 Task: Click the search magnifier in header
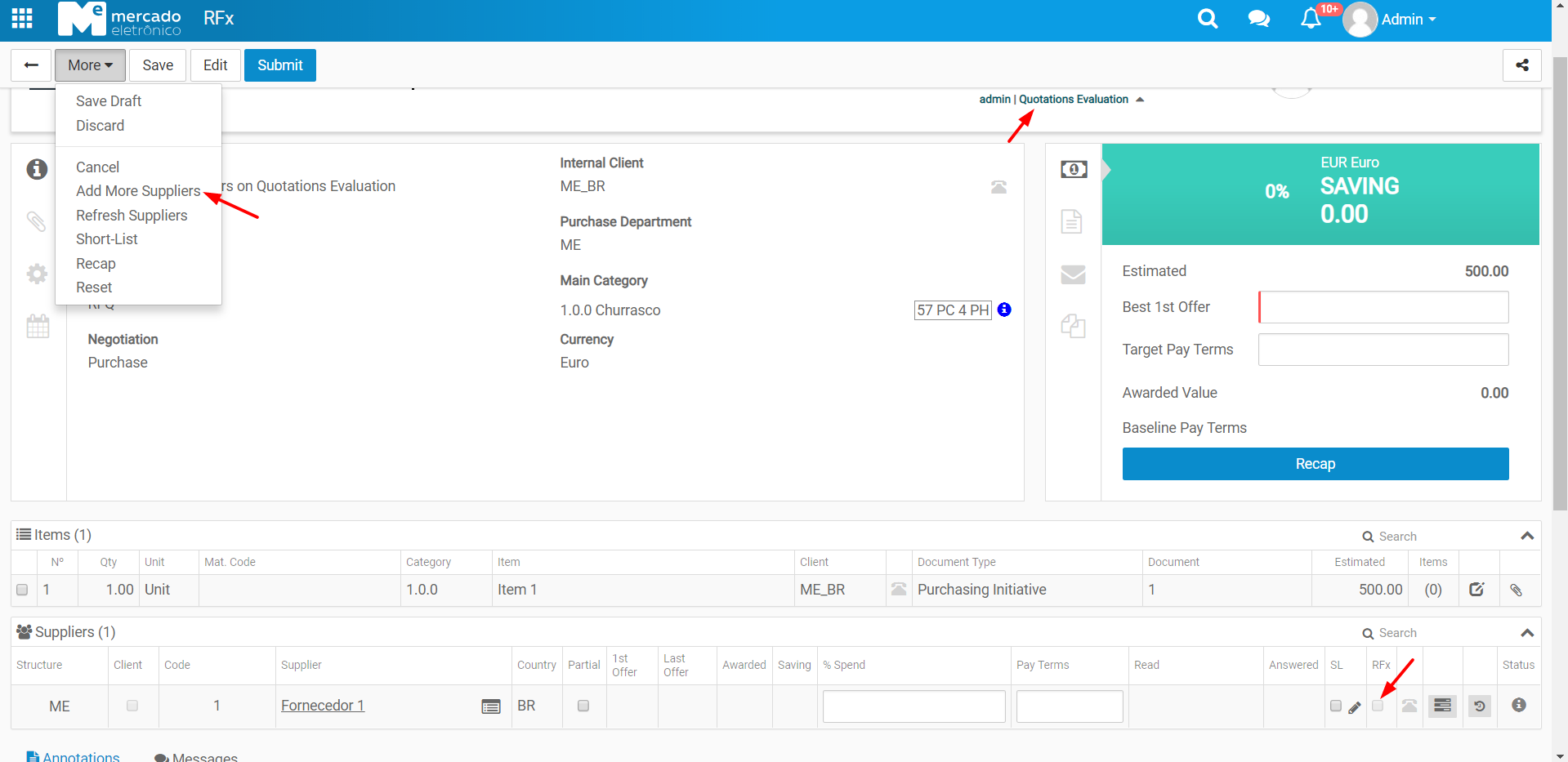click(x=1207, y=19)
